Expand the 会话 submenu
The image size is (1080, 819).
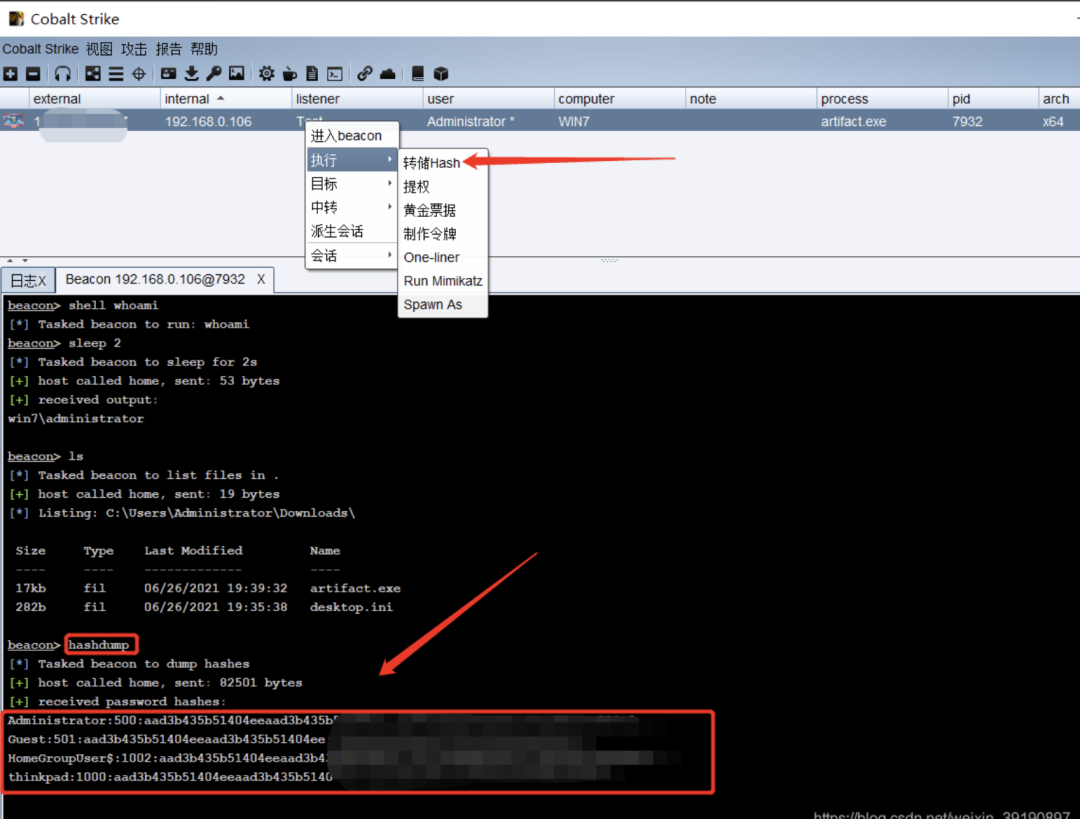click(x=352, y=256)
